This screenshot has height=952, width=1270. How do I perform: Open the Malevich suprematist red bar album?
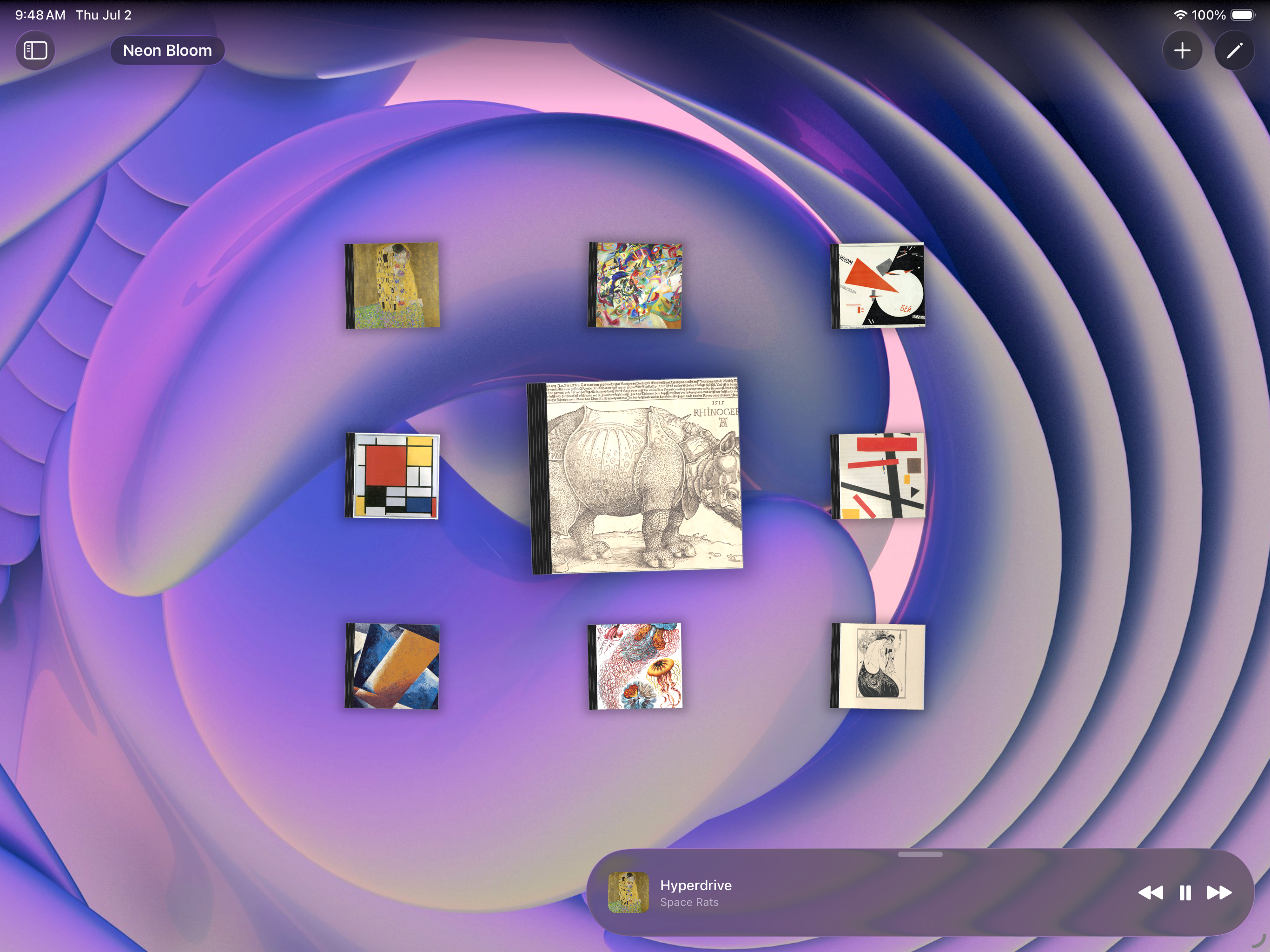(878, 476)
